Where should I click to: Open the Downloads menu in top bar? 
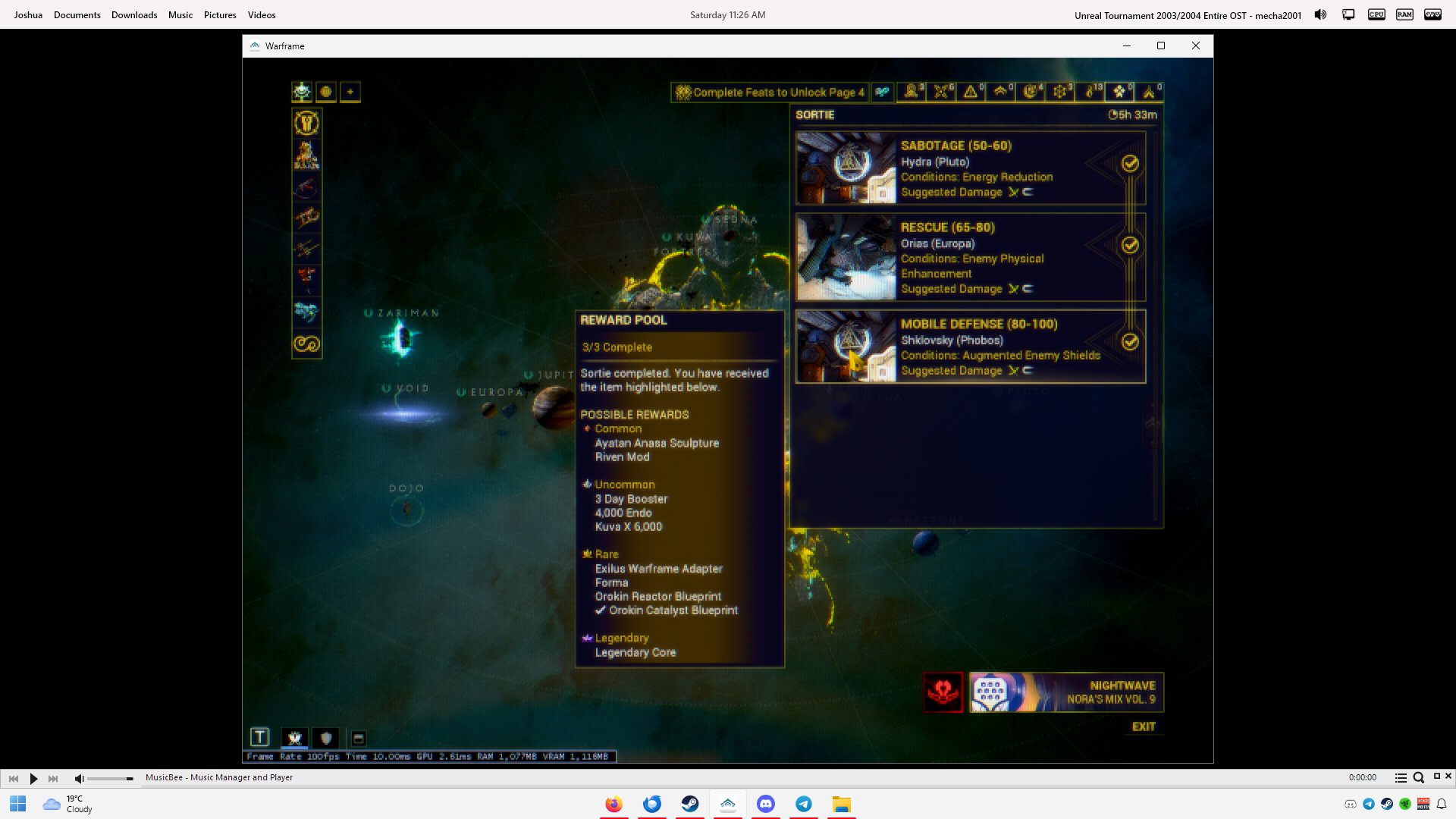pos(134,15)
